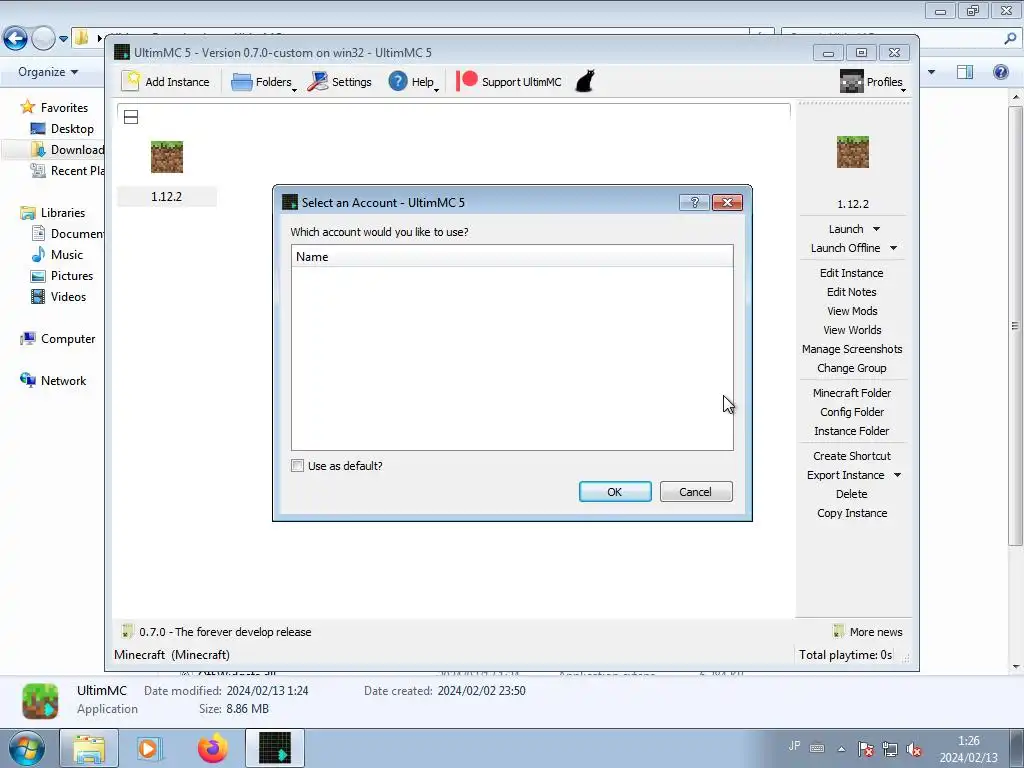Screen dimensions: 1024x768
Task: Click View Worlds
Action: tap(852, 330)
